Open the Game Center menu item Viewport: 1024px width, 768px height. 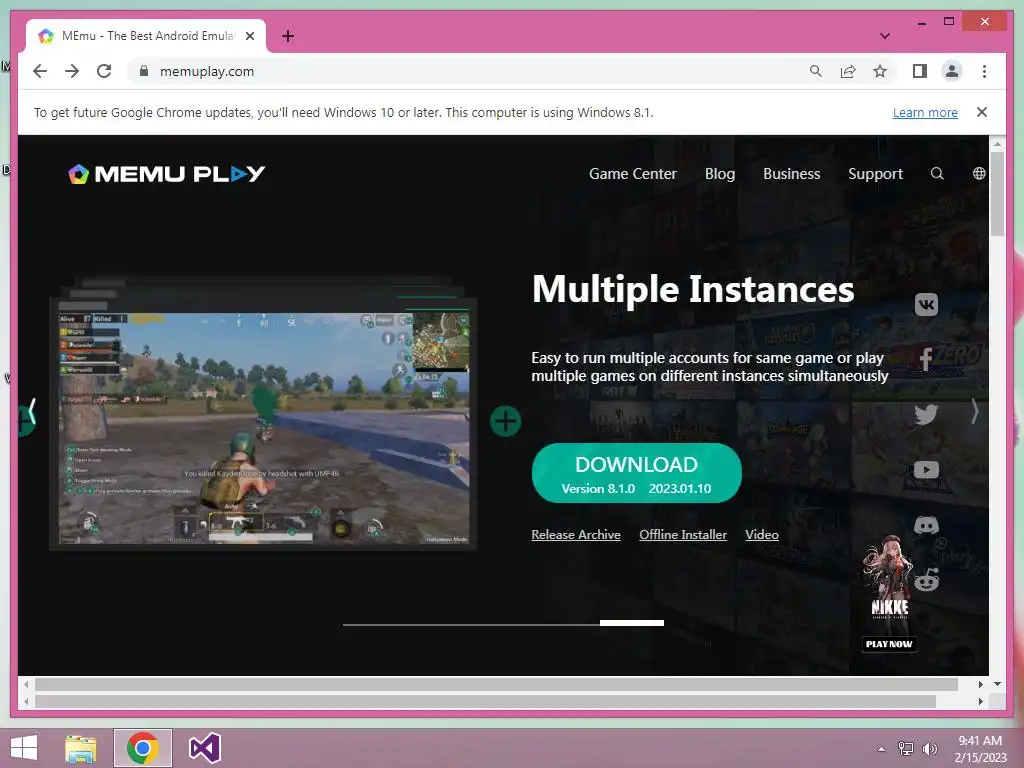coord(633,174)
